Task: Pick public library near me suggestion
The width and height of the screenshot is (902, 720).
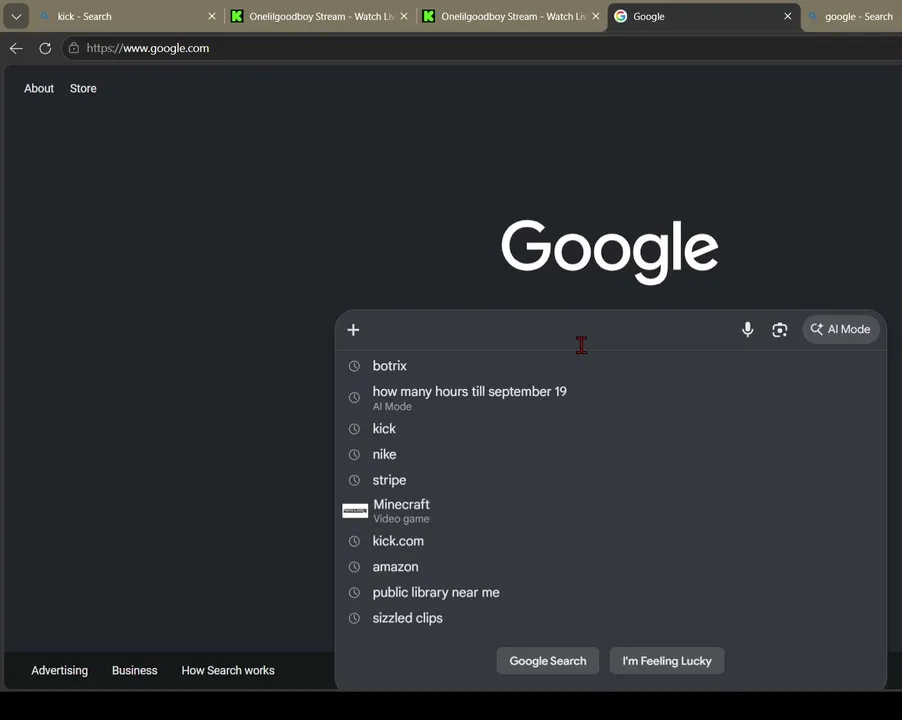Action: click(610, 592)
